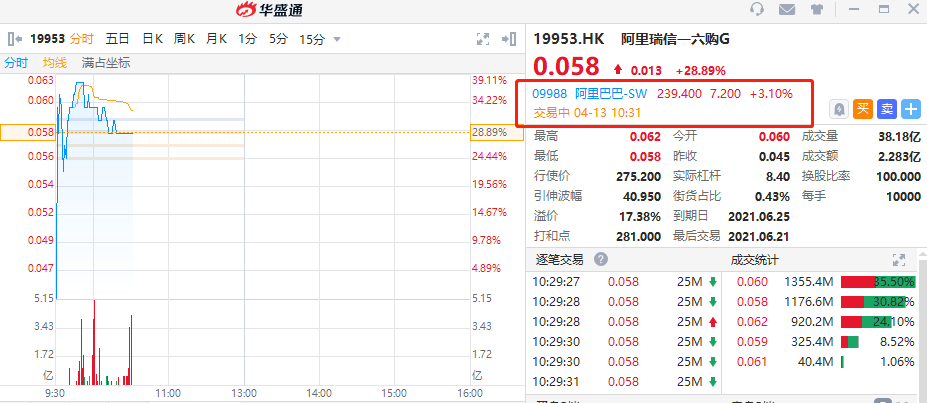Click the 换股比率 value 100.000
The image size is (927, 403).
[x=898, y=176]
